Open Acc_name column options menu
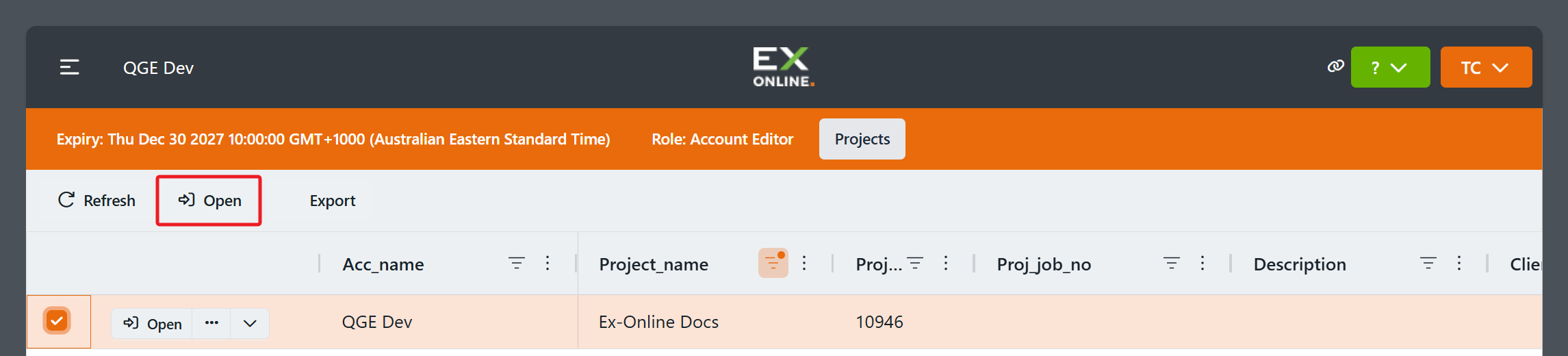 coord(548,264)
